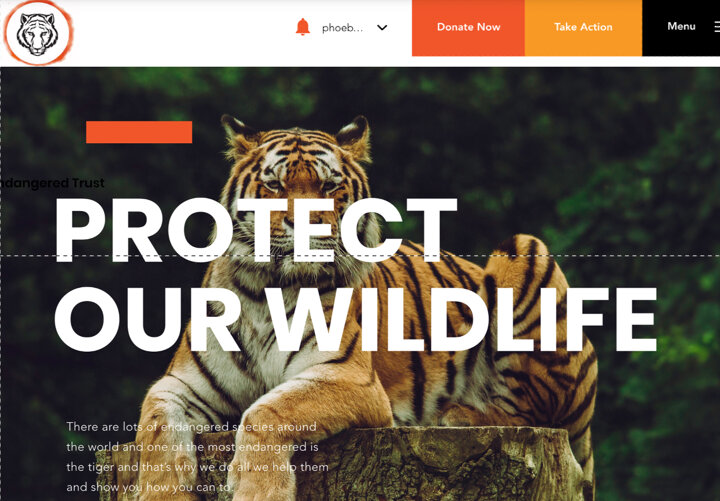720x501 pixels.
Task: Expand the account dropdown chevron
Action: pyautogui.click(x=382, y=28)
